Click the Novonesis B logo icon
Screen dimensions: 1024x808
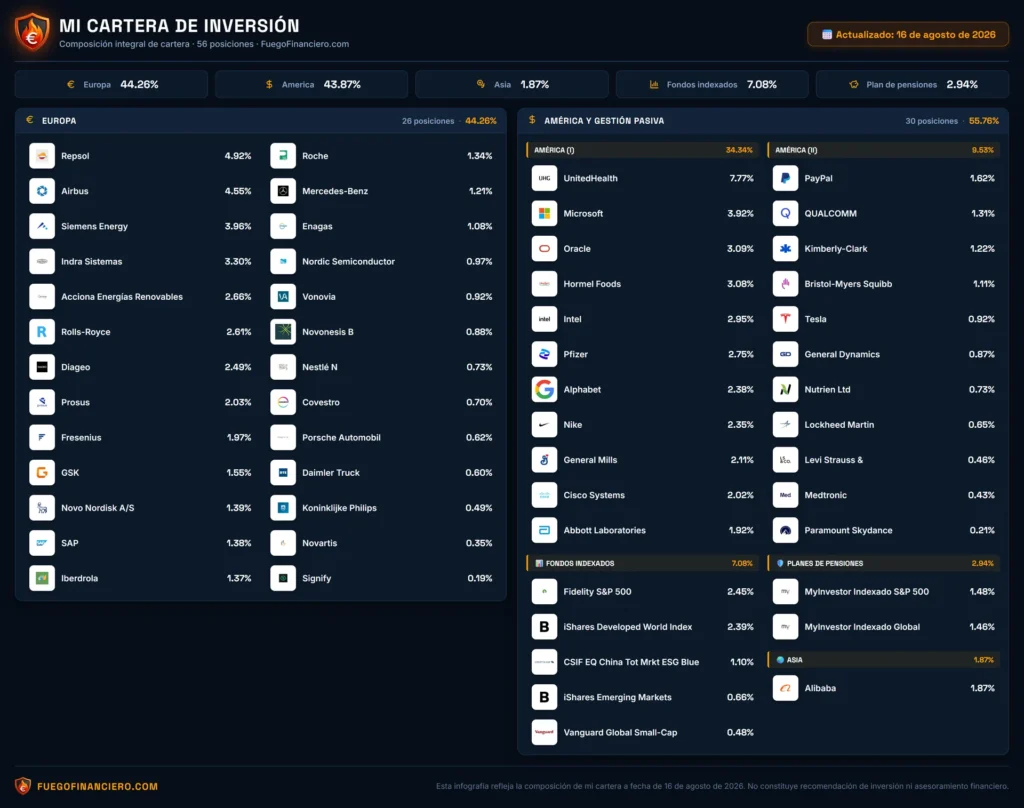[283, 332]
